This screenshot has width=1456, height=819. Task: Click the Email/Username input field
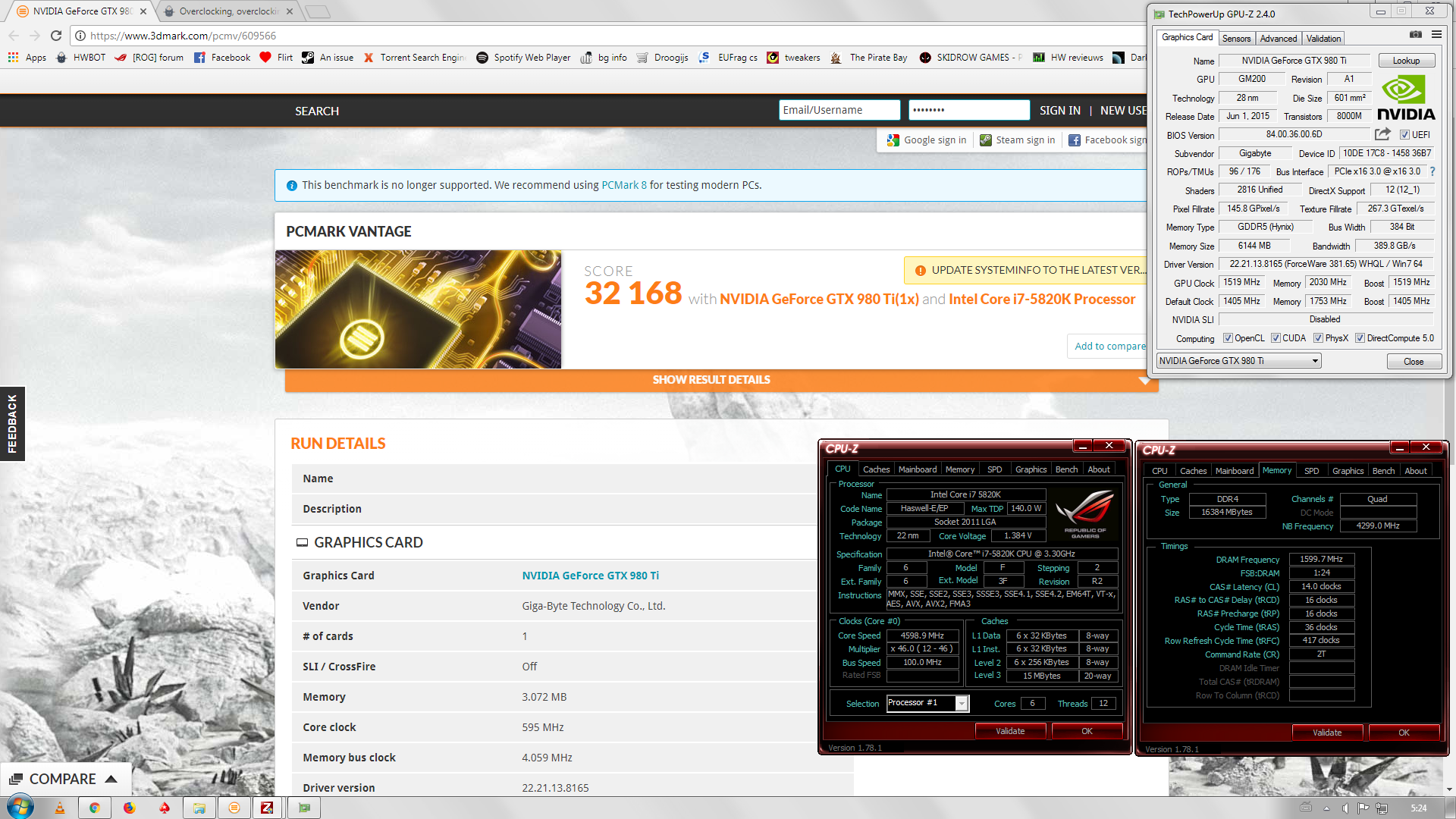(x=839, y=110)
